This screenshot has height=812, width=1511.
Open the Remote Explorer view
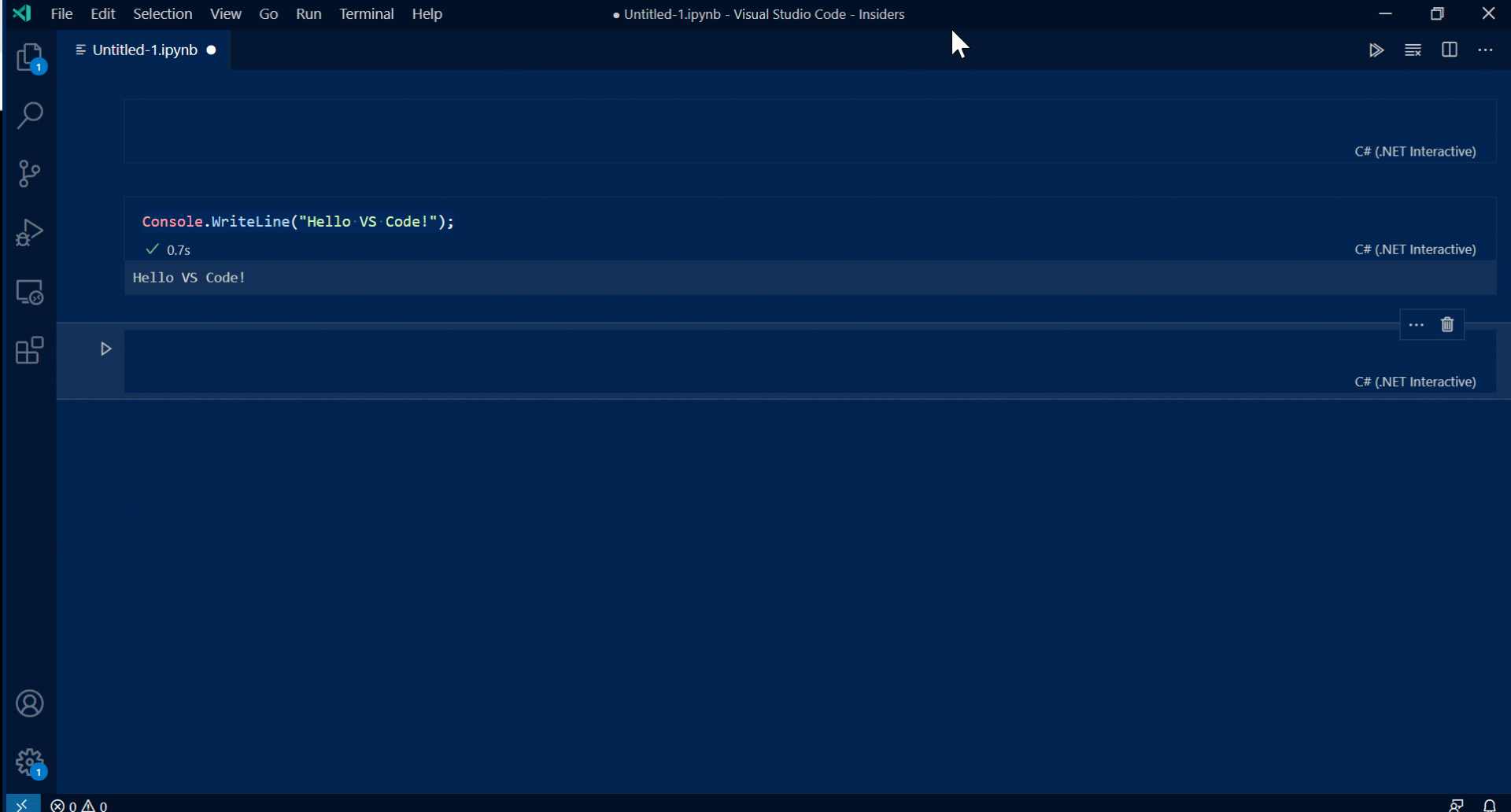pyautogui.click(x=30, y=292)
